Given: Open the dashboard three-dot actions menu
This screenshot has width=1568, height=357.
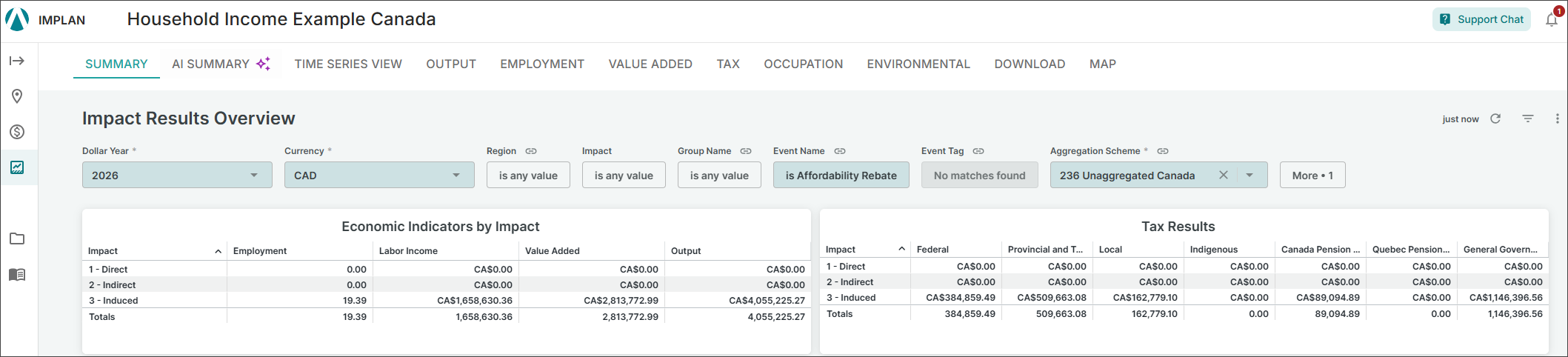Looking at the screenshot, I should click(1558, 119).
